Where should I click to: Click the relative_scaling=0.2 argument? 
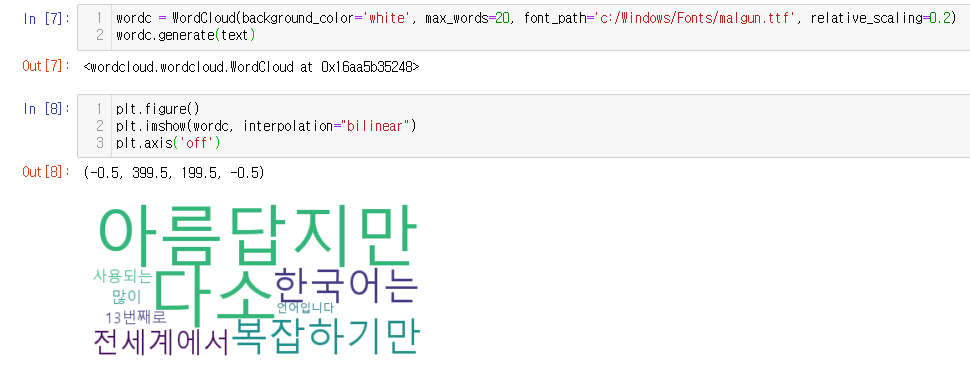[879, 19]
